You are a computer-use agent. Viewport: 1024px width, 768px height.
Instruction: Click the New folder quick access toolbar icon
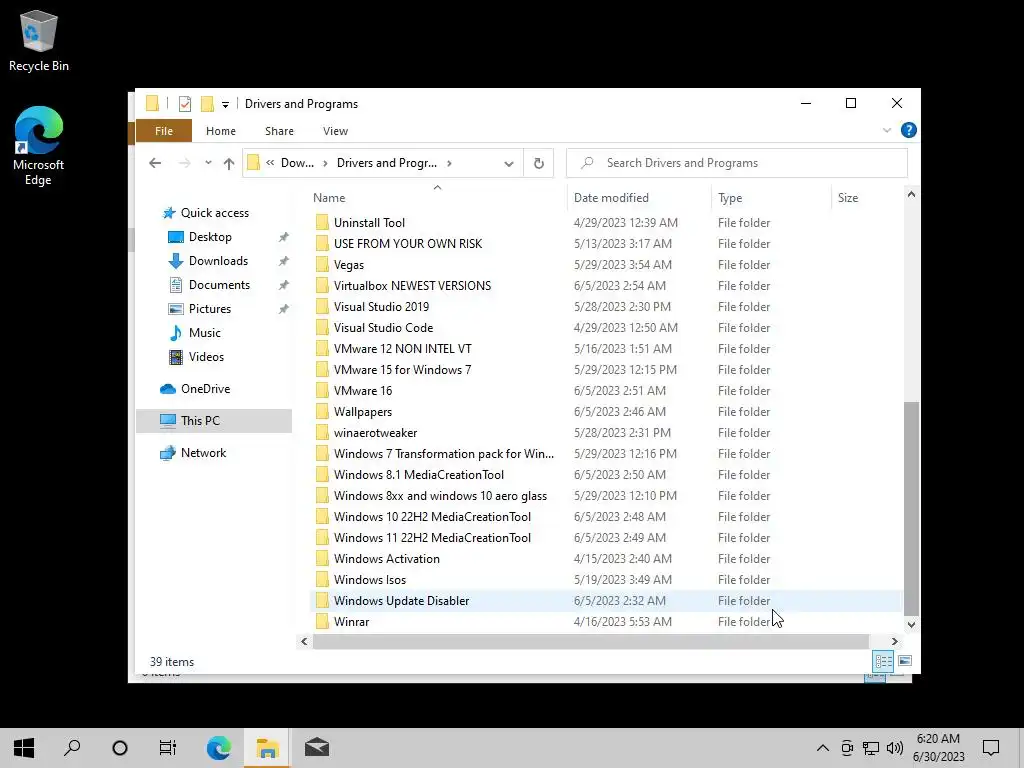(x=207, y=104)
